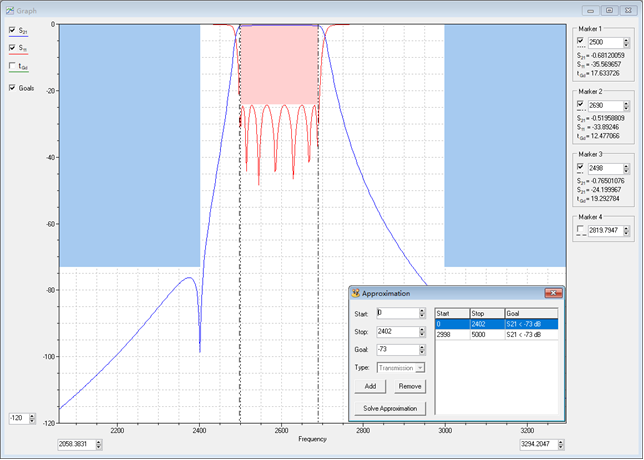The height and width of the screenshot is (460, 644).
Task: Click the Start value spinner arrows
Action: click(x=422, y=315)
